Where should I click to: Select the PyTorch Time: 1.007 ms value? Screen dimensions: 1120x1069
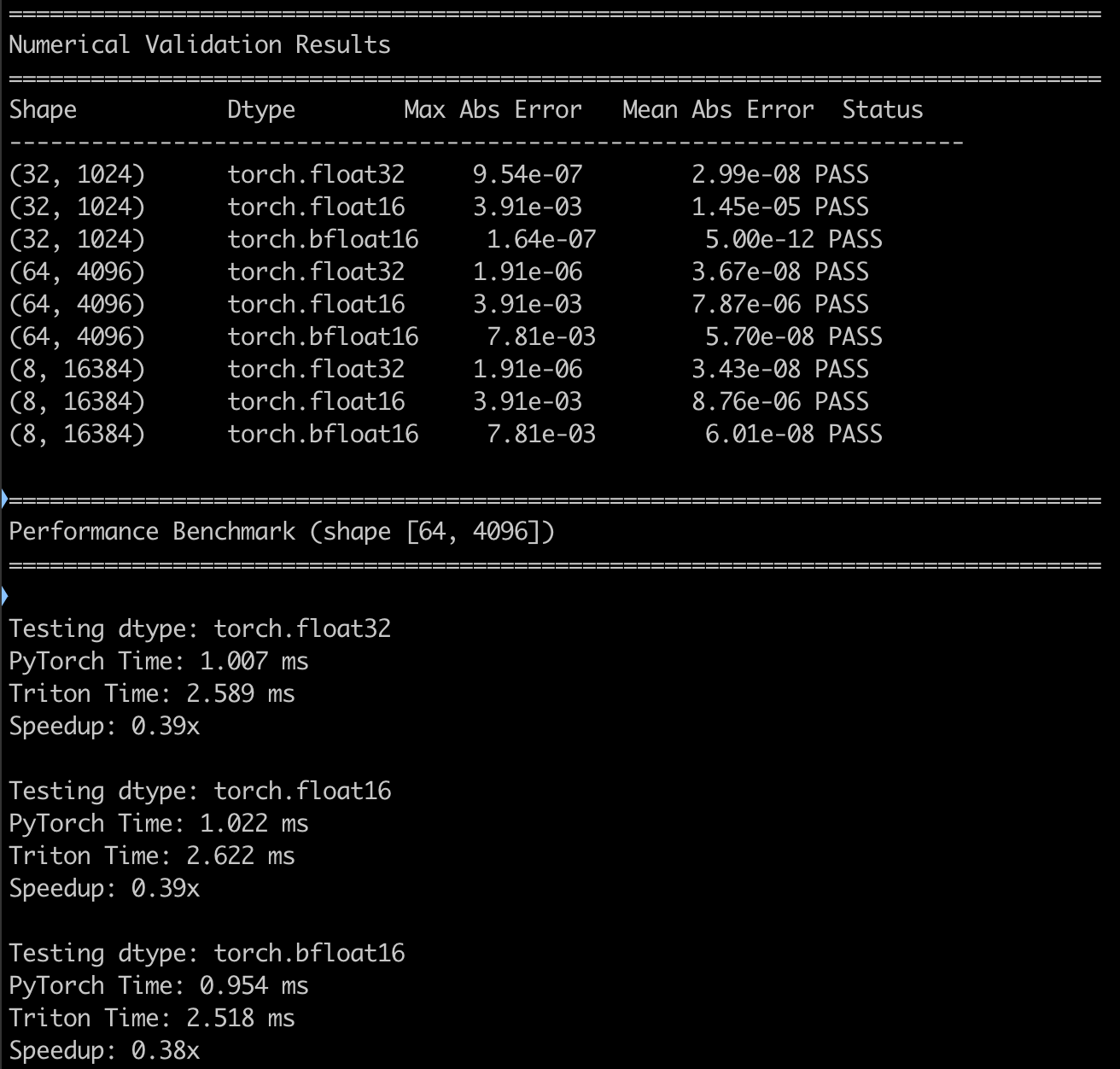point(159,661)
